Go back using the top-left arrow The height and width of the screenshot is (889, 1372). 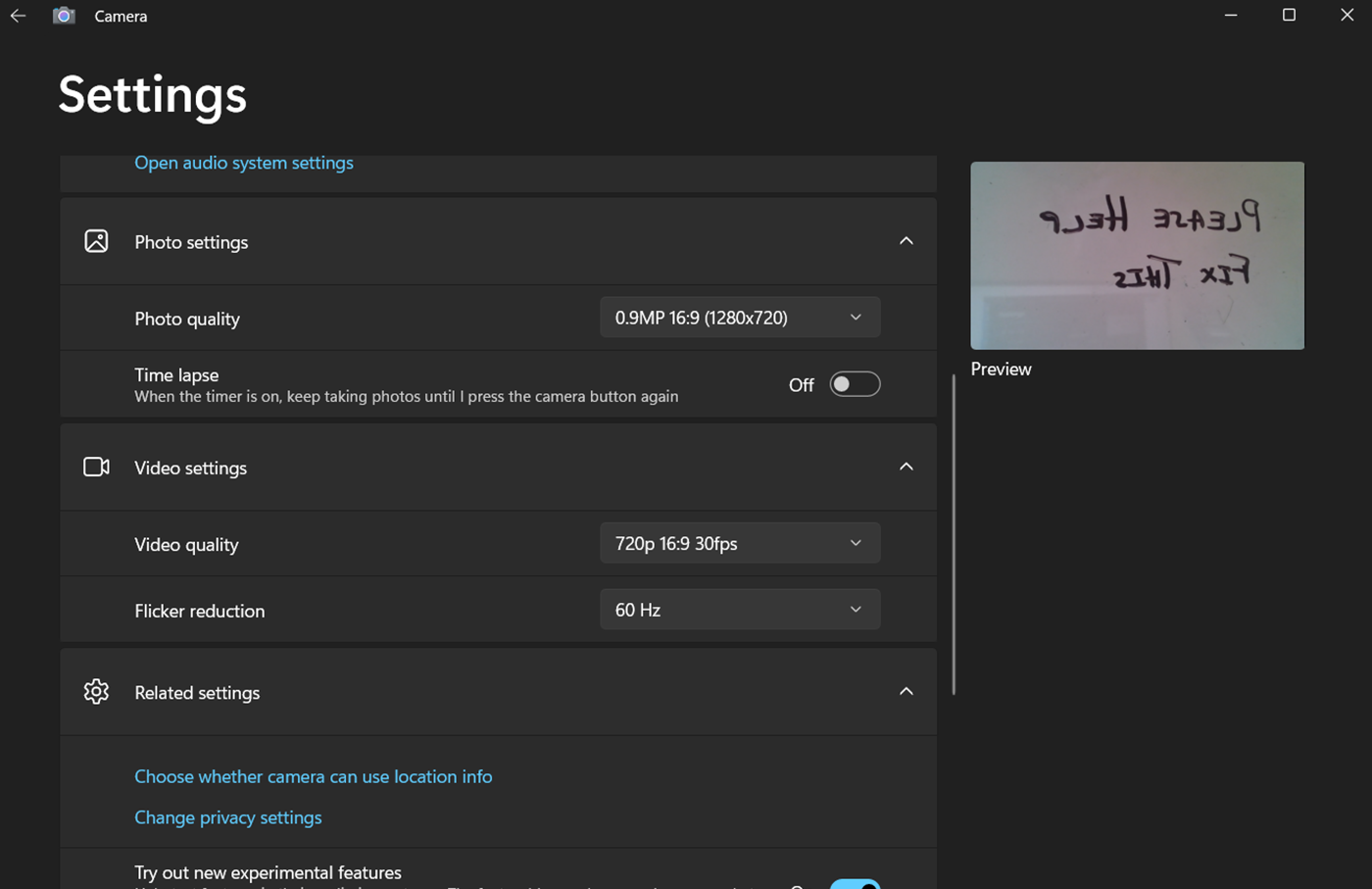point(18,16)
